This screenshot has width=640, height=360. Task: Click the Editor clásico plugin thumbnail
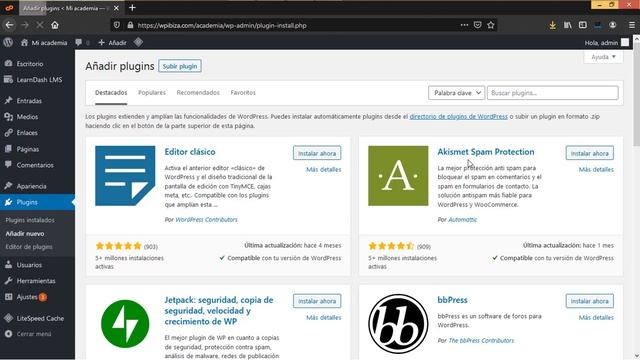click(125, 176)
